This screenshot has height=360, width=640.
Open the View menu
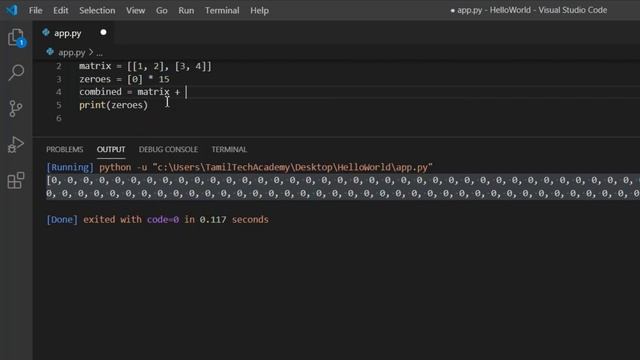136,10
